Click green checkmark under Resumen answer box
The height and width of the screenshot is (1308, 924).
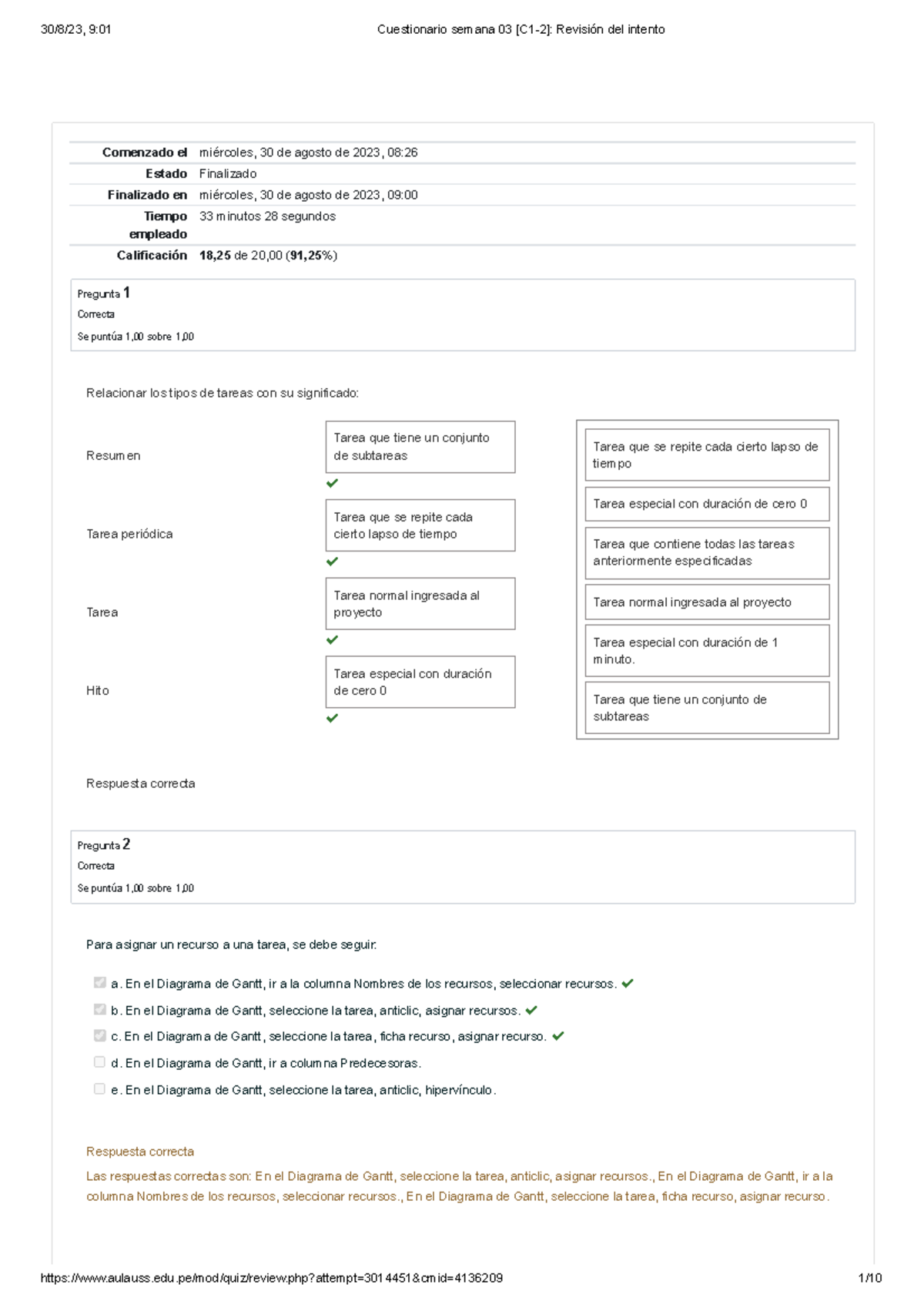[x=332, y=483]
